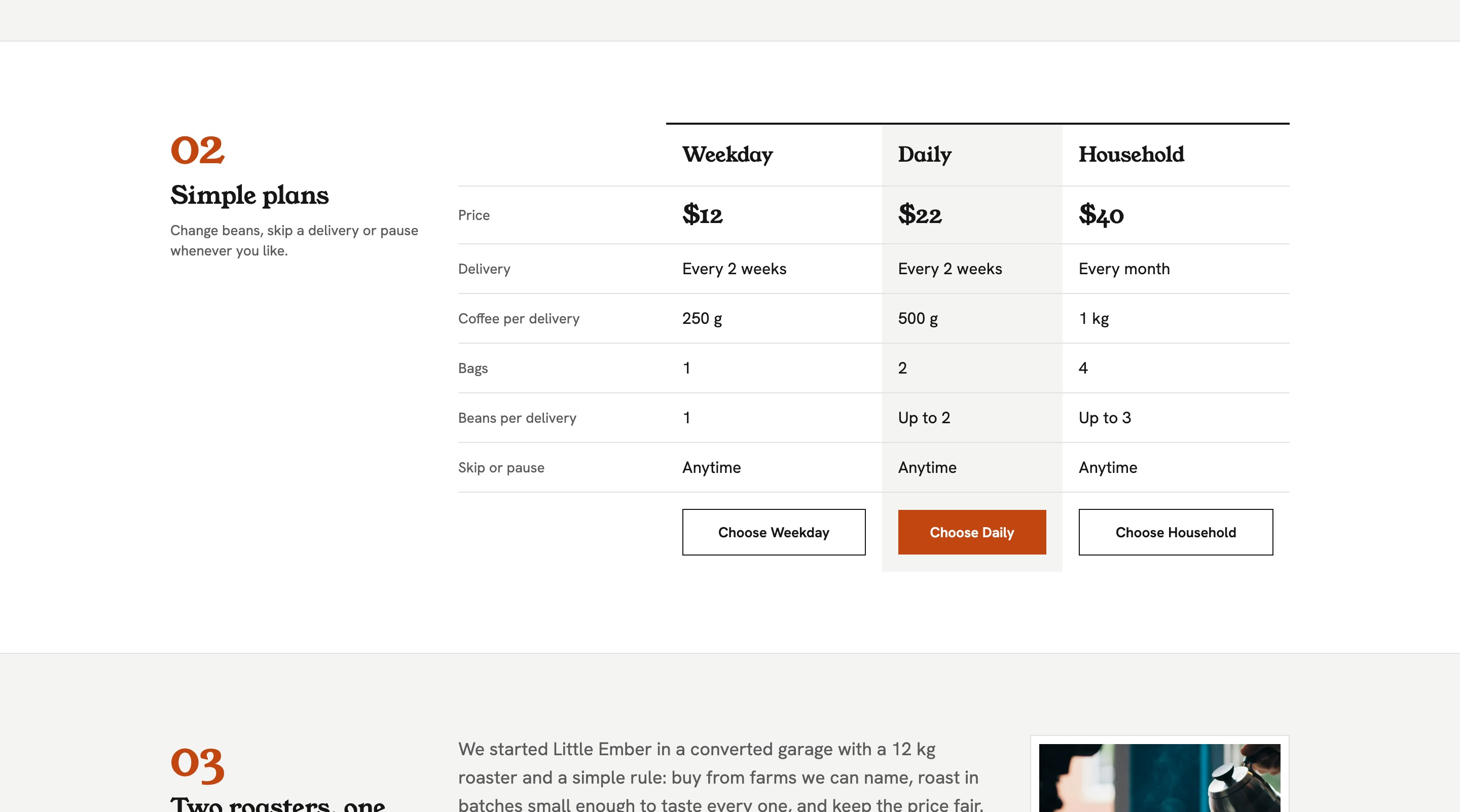Click the Bags row label
This screenshot has width=1460, height=812.
[x=472, y=368]
